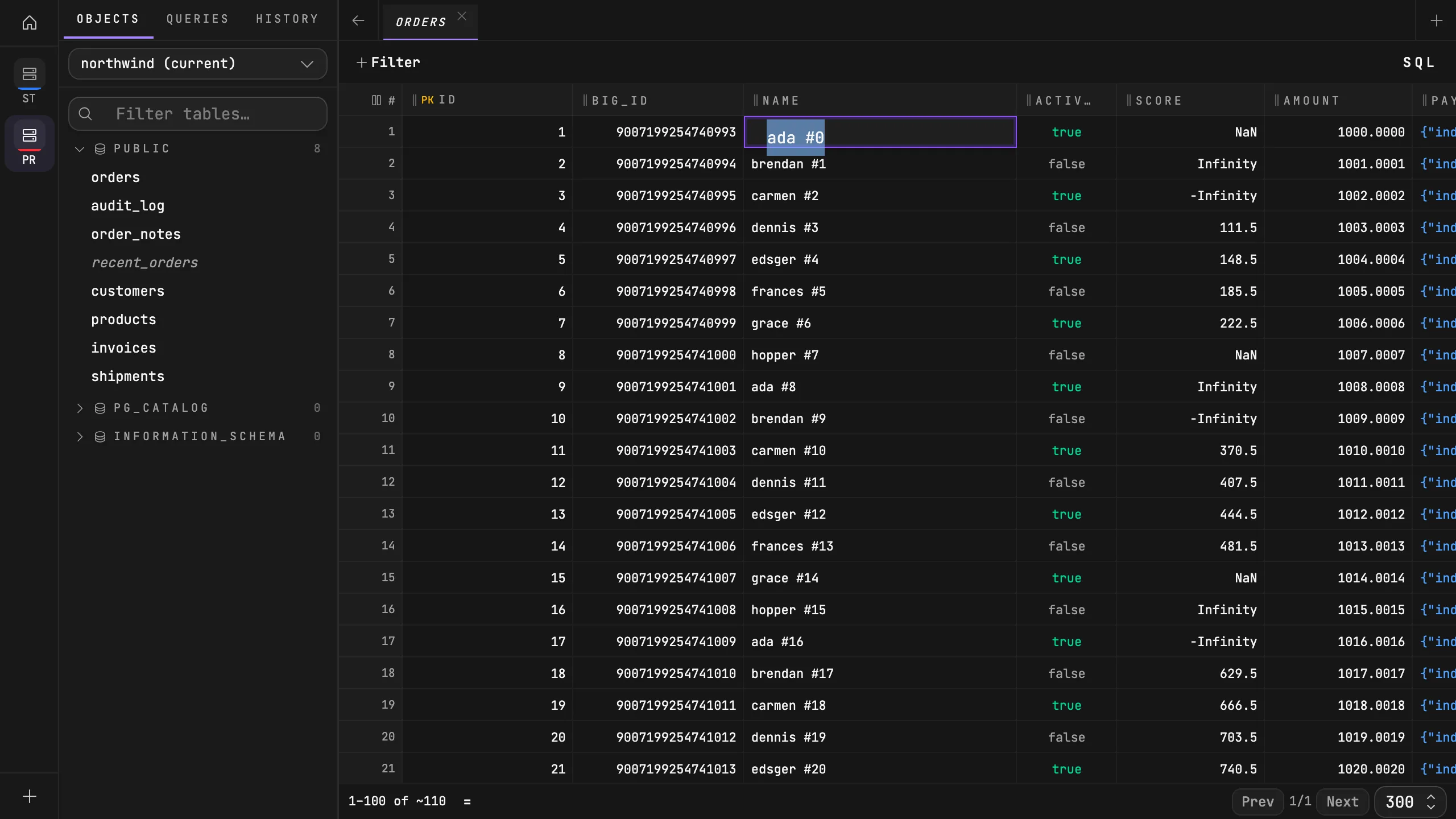Go to the Prev page
Viewport: 1456px width, 819px height.
[x=1258, y=801]
